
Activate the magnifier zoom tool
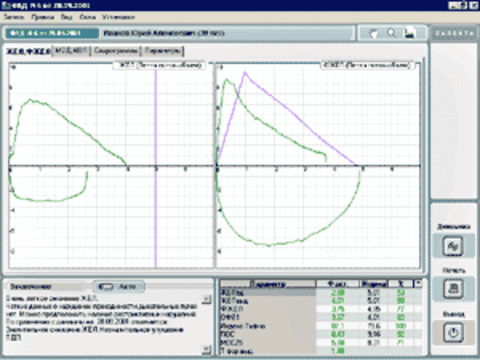click(x=392, y=33)
